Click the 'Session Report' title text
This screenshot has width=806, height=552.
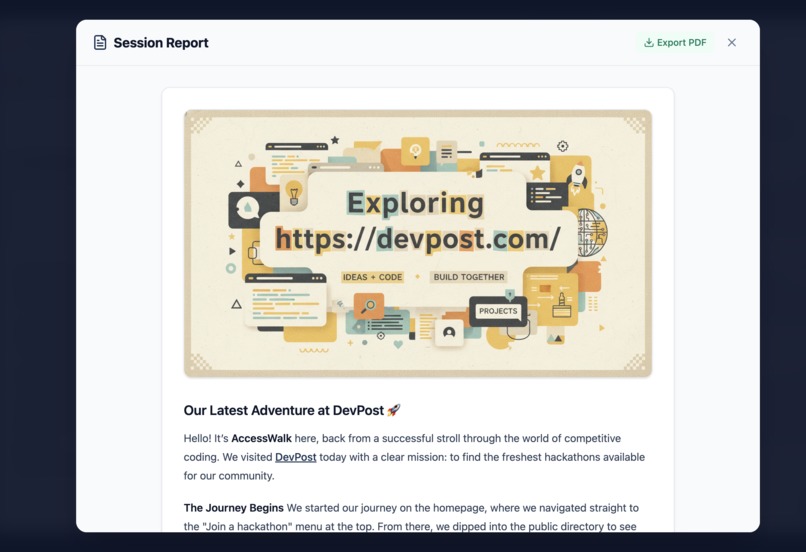pos(161,43)
